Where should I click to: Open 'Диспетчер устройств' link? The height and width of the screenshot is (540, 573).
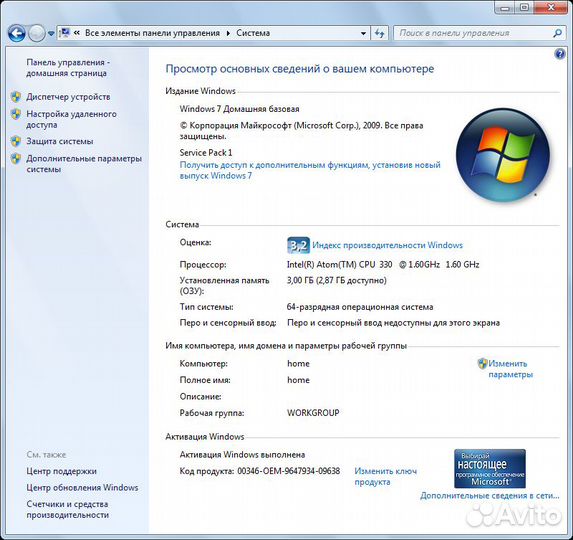click(x=68, y=97)
